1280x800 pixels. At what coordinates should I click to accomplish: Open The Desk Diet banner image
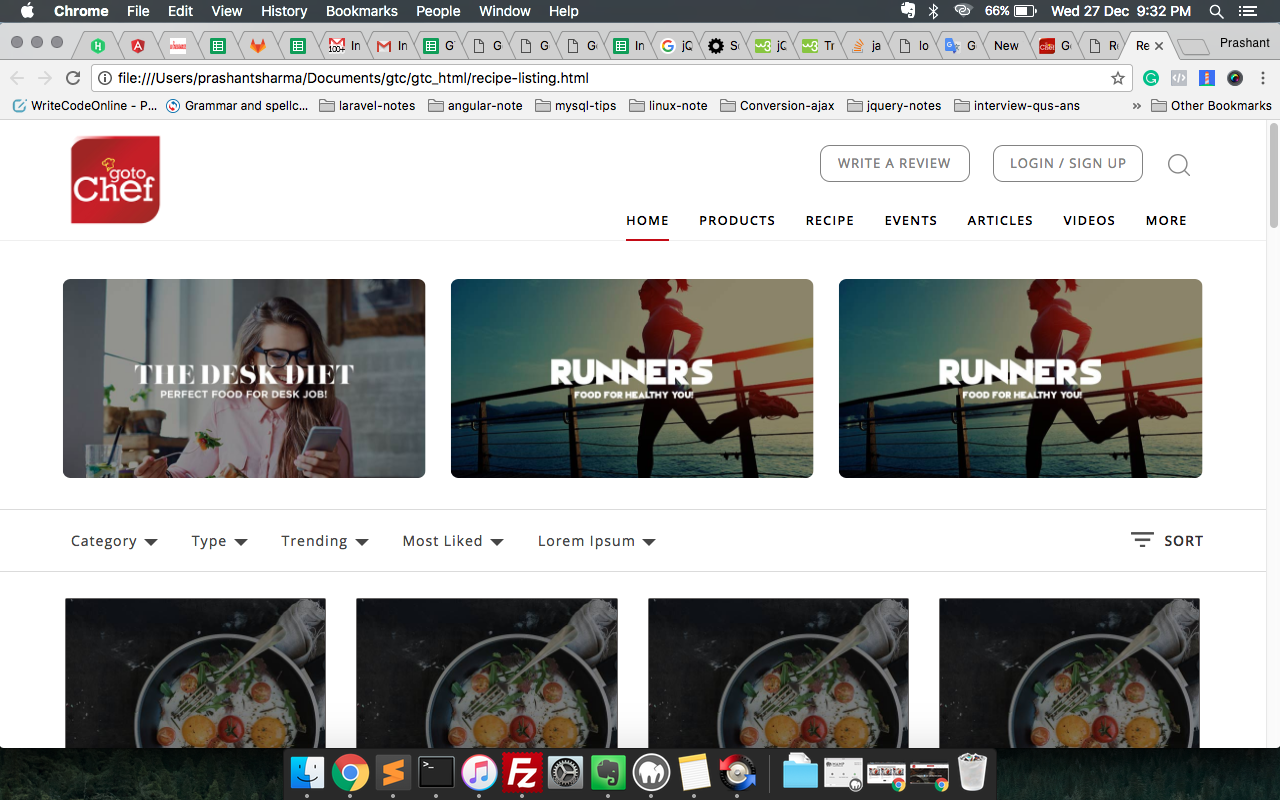[x=244, y=378]
